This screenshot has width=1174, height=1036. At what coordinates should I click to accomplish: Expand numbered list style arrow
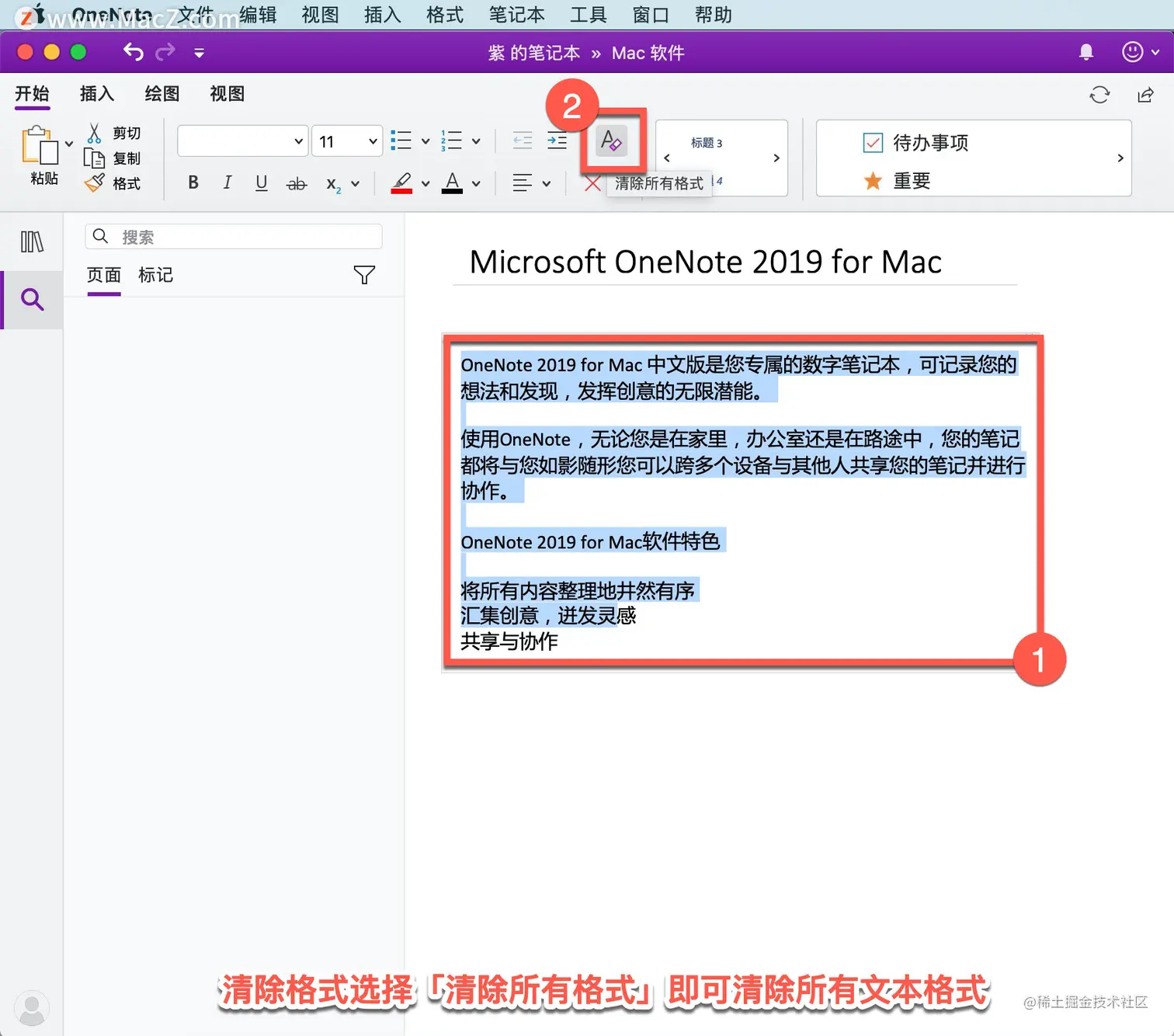[476, 141]
